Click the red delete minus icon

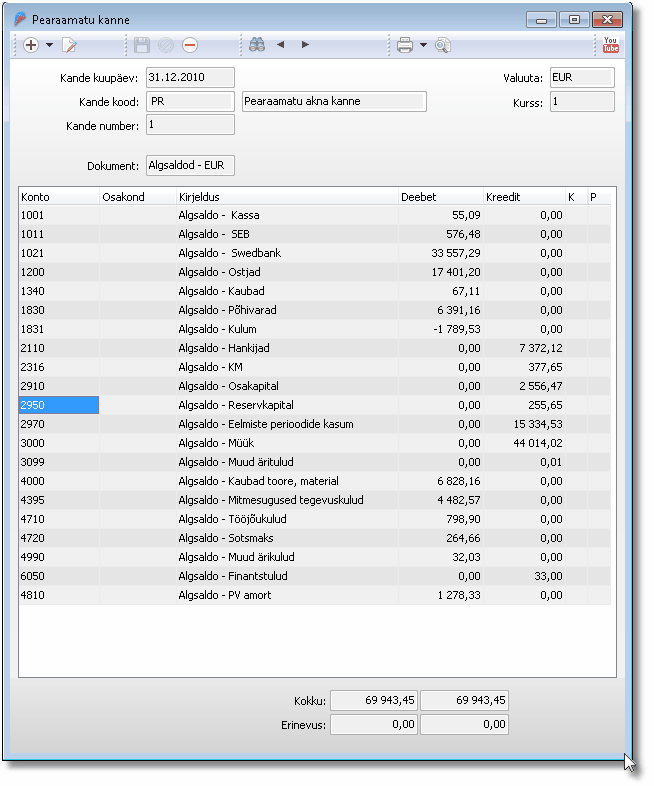coord(190,45)
